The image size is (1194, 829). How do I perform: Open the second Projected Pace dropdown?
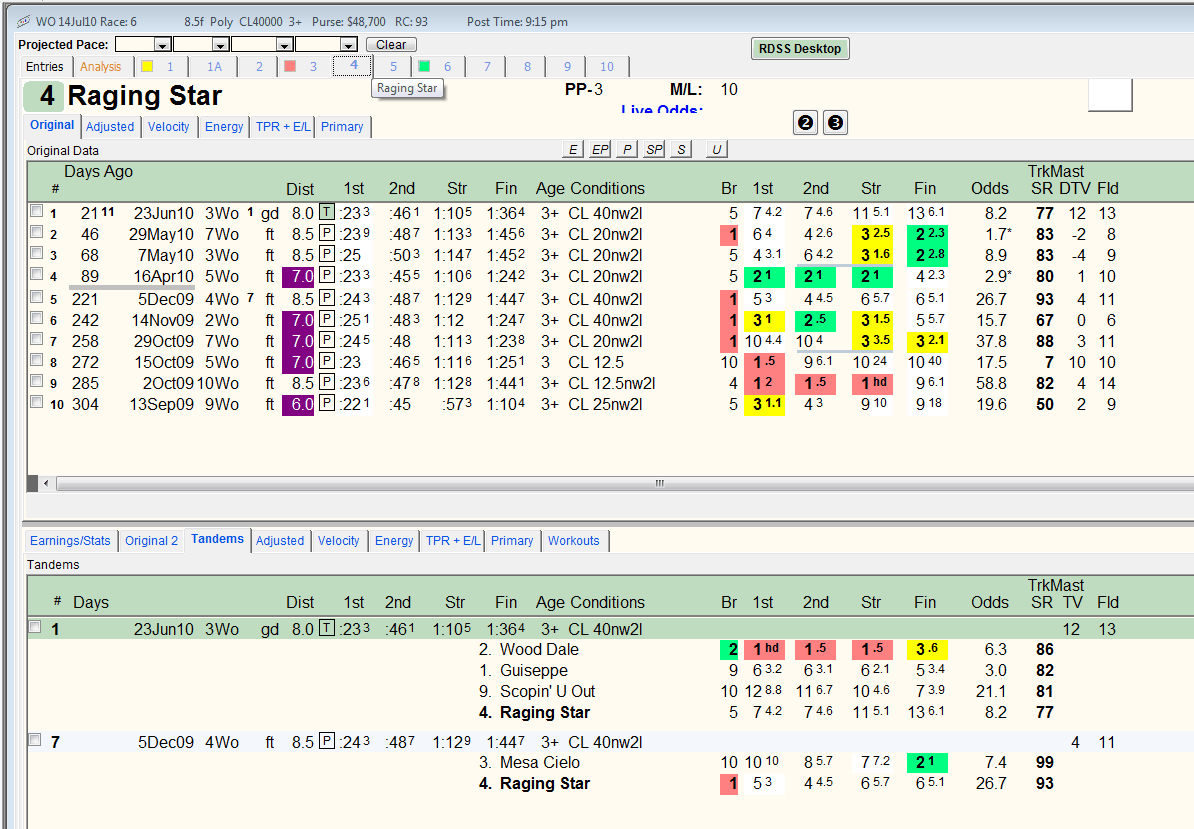[220, 45]
